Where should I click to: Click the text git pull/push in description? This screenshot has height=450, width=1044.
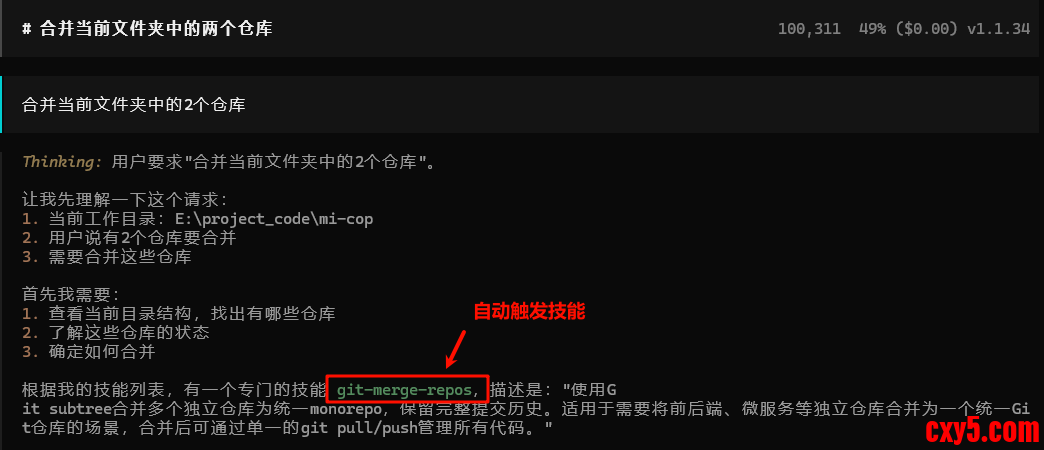(345, 427)
